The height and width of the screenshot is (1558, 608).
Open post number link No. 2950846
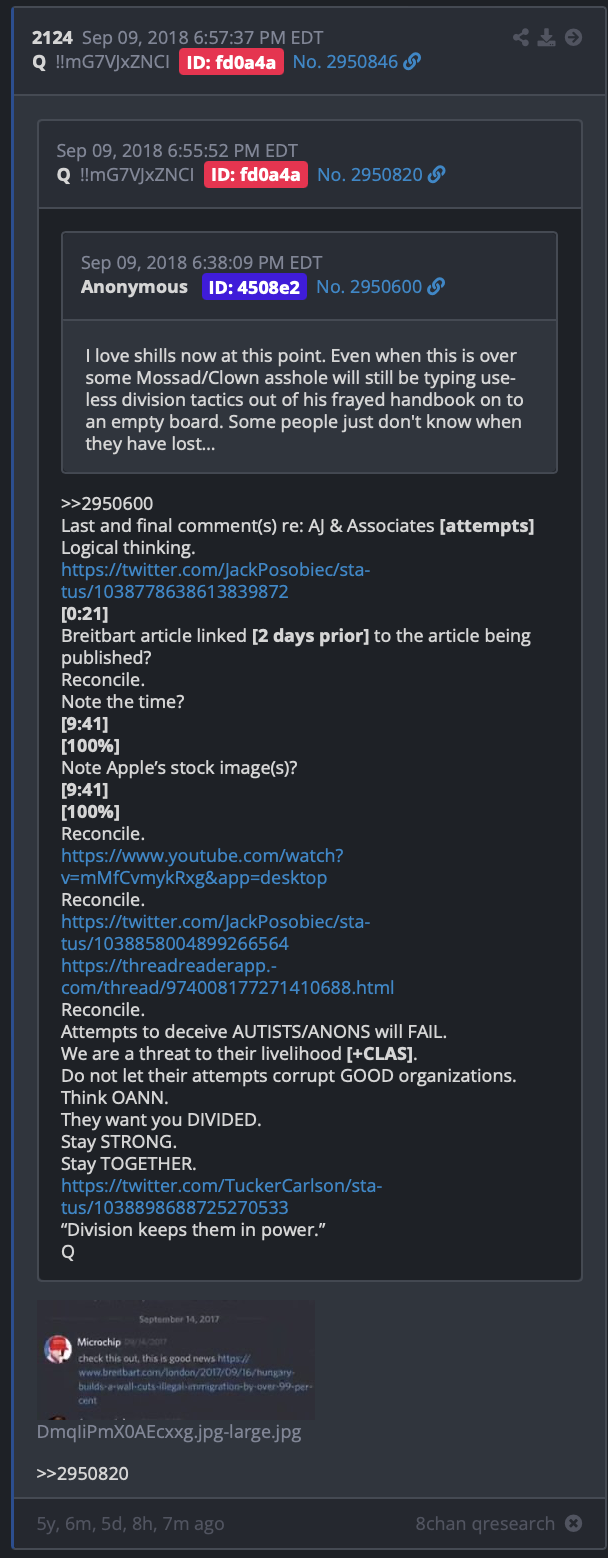(x=345, y=62)
